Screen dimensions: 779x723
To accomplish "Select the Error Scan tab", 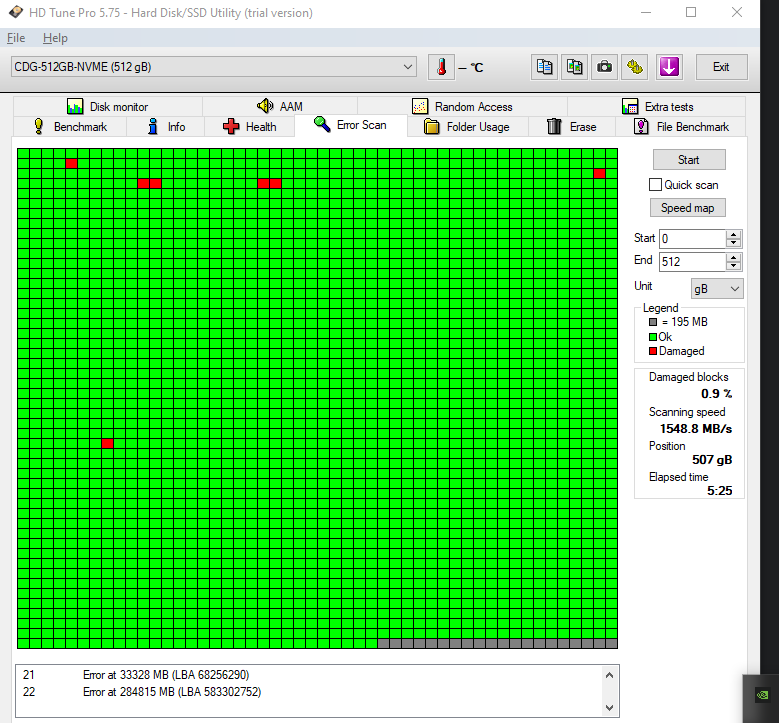I will (350, 125).
